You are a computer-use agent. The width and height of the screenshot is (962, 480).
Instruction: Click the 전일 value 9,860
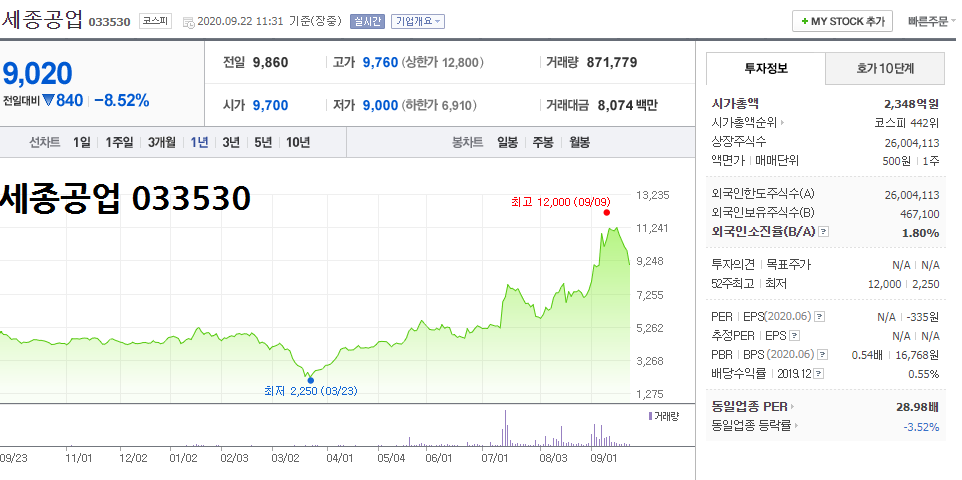coord(271,62)
